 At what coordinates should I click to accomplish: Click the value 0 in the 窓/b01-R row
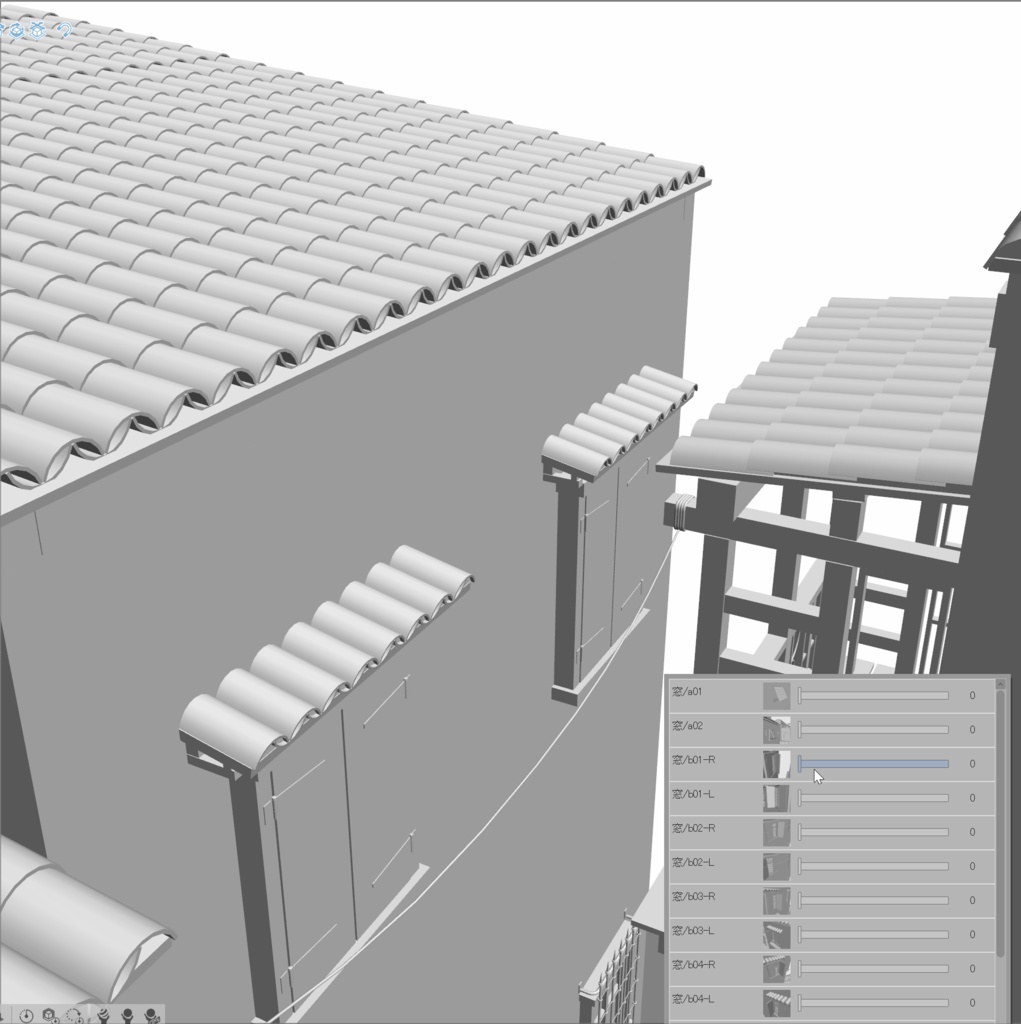(973, 763)
